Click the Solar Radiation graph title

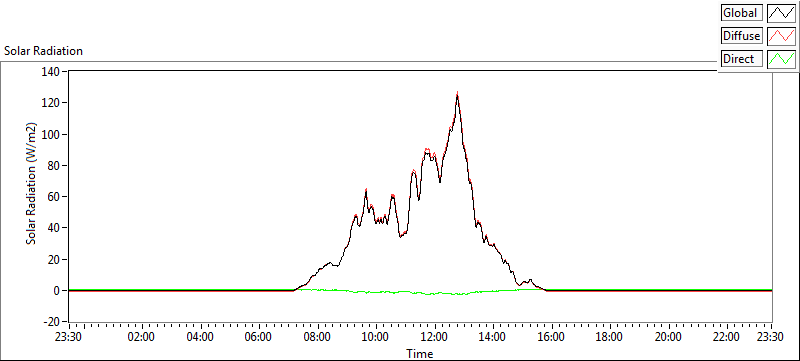(x=43, y=51)
